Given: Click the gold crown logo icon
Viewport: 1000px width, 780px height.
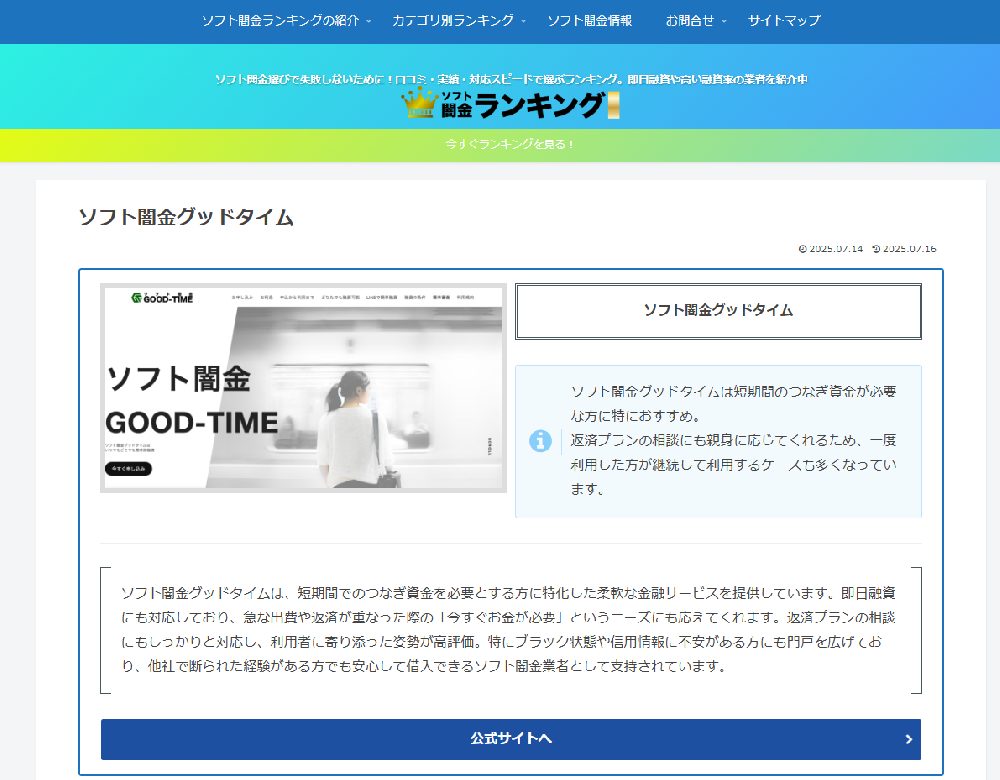Looking at the screenshot, I should tap(420, 103).
